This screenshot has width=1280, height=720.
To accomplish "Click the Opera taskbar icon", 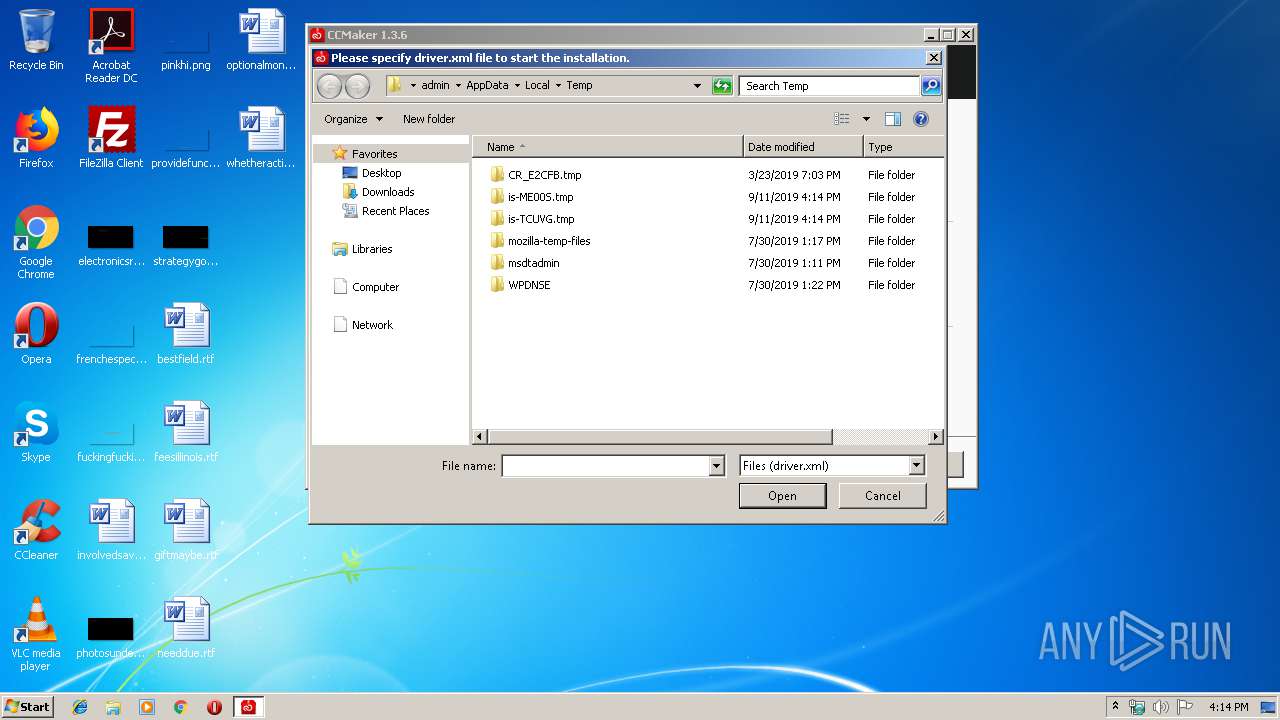I will (214, 707).
